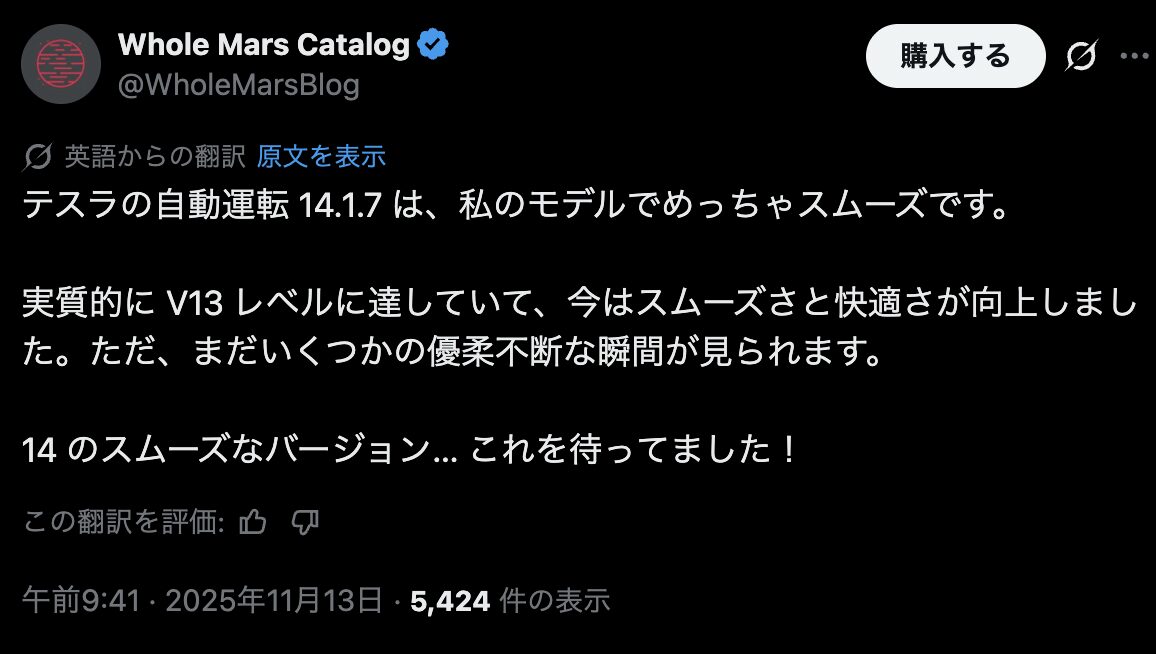This screenshot has width=1156, height=654.
Task: Click the blue verified badge
Action: (432, 45)
